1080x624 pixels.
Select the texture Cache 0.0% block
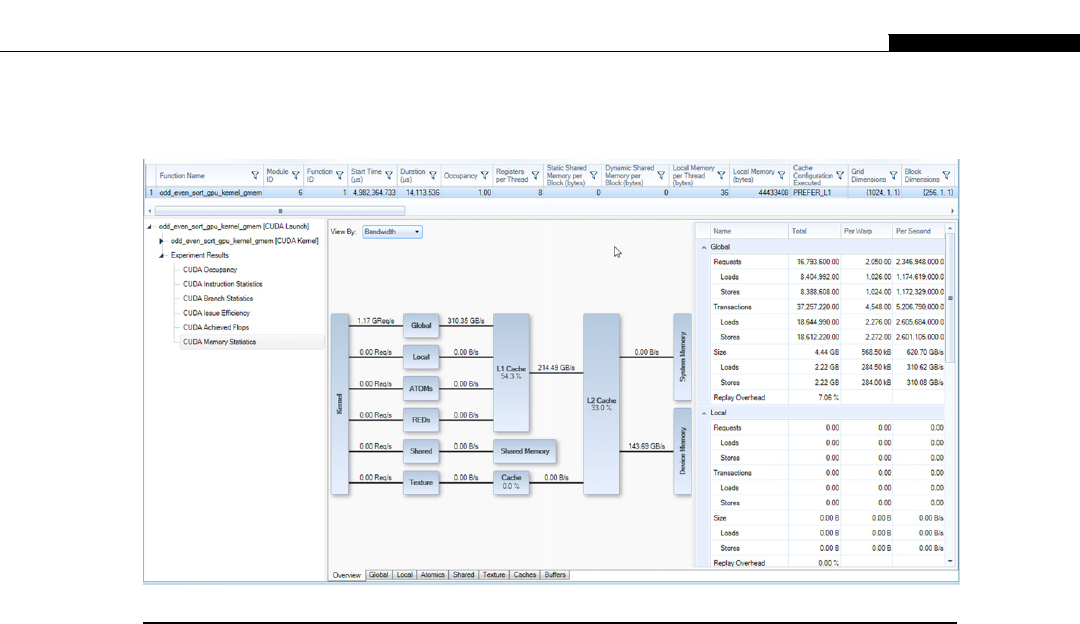511,482
